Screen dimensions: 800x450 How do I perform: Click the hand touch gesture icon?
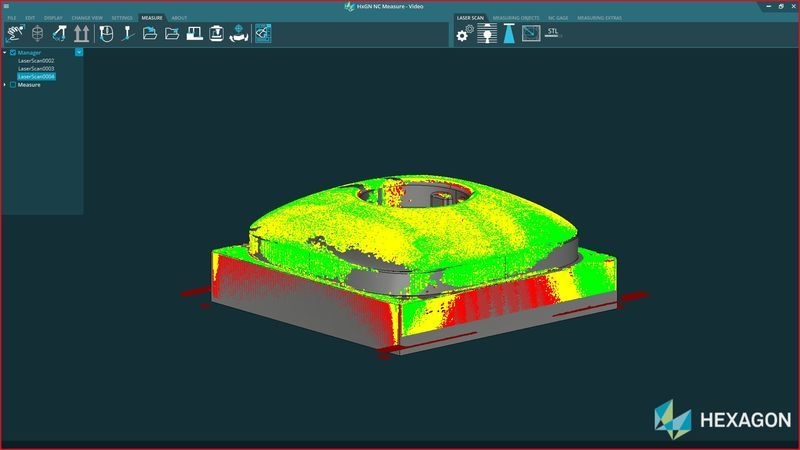tap(15, 34)
